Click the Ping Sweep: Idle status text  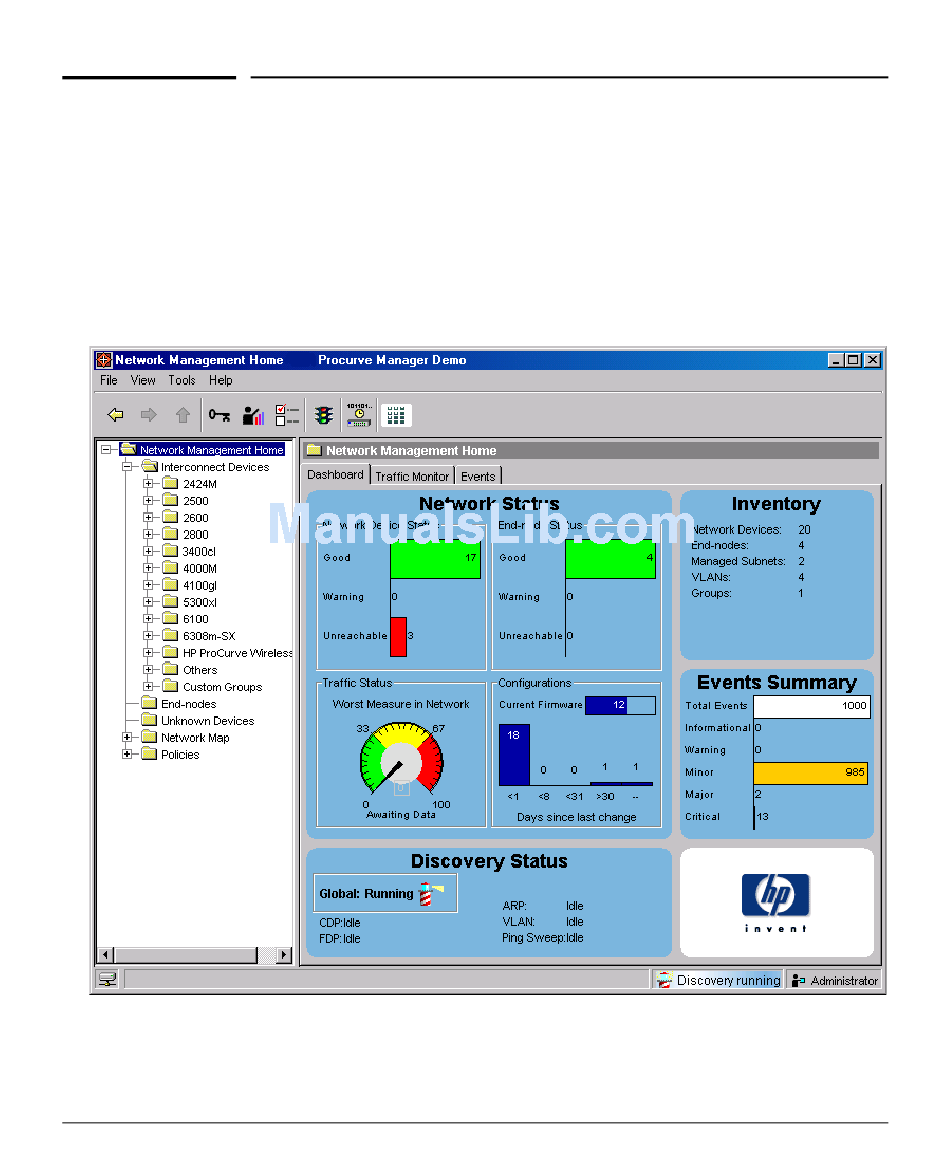(x=543, y=938)
